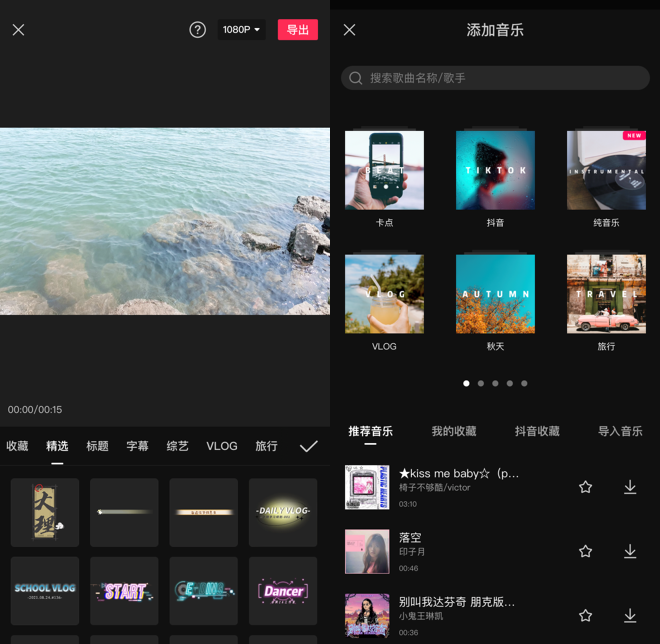Open the 卡点 BEAT music category
The width and height of the screenshot is (660, 644).
tap(384, 170)
